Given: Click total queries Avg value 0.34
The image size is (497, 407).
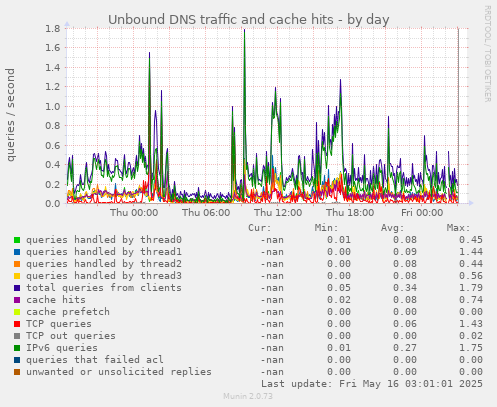Looking at the screenshot, I should click(x=405, y=288).
